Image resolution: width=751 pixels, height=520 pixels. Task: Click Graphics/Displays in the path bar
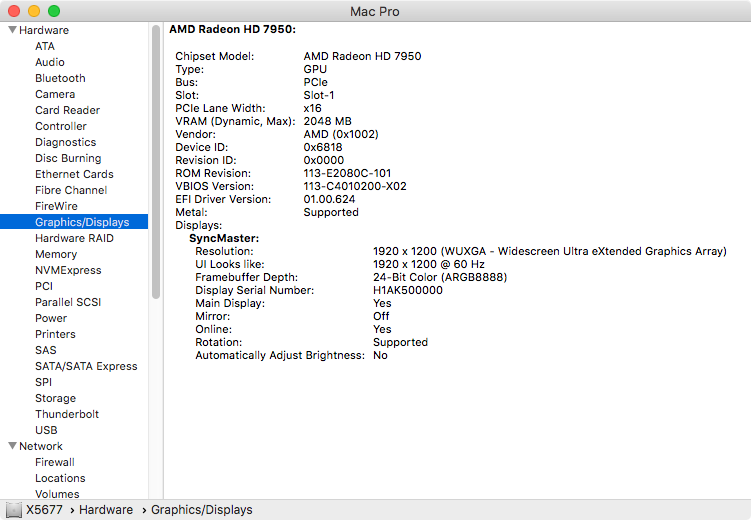pos(202,510)
